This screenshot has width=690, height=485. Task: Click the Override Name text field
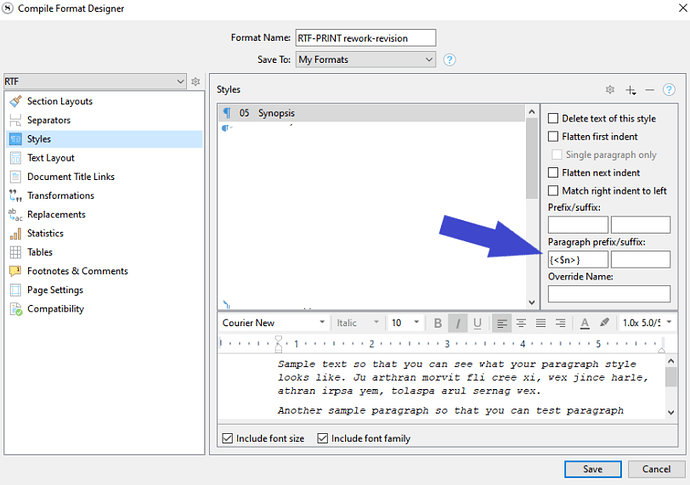click(x=609, y=294)
